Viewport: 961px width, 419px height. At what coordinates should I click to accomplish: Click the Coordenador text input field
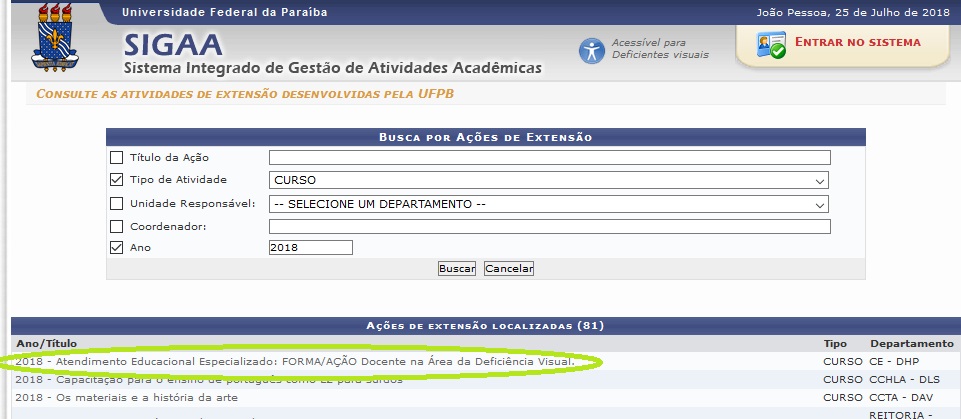click(x=549, y=227)
